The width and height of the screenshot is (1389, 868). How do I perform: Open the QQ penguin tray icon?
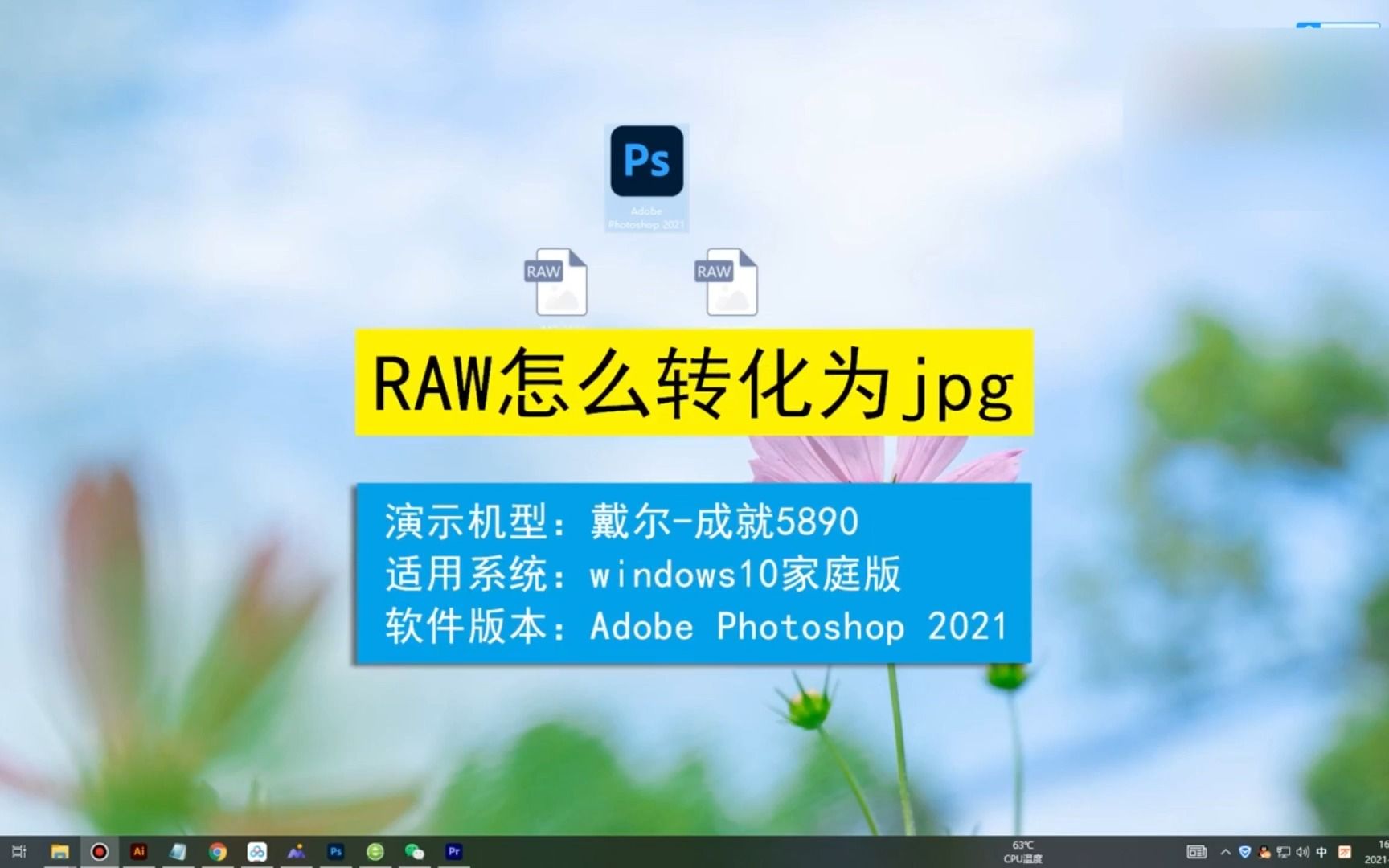(x=1264, y=852)
